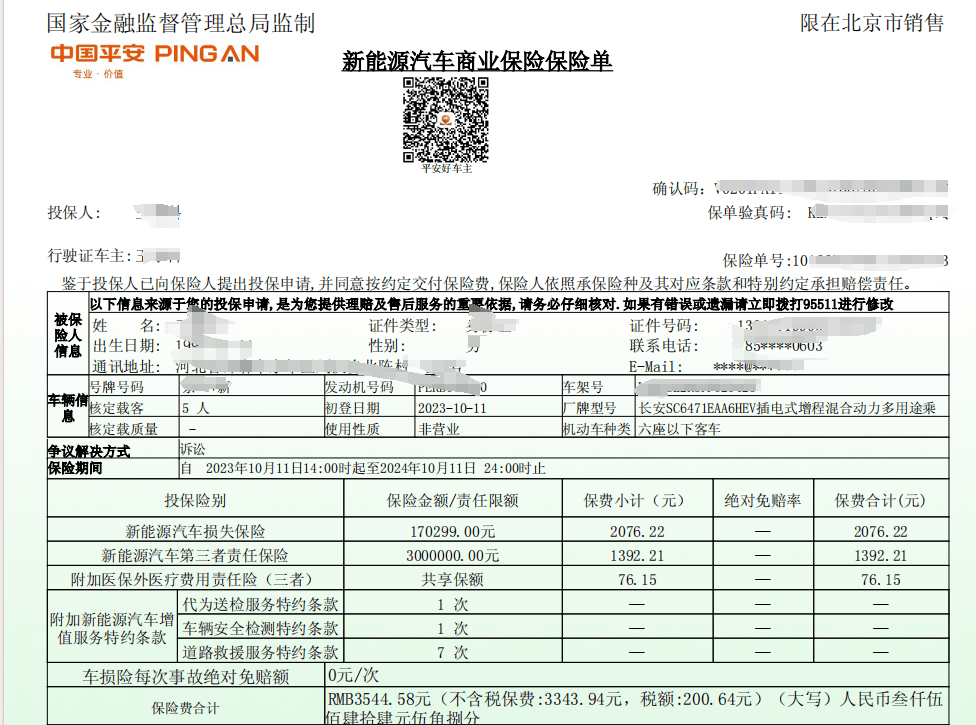Image resolution: width=976 pixels, height=725 pixels.
Task: Select the third-party liability limit 3000000.00元
Action: [x=453, y=555]
